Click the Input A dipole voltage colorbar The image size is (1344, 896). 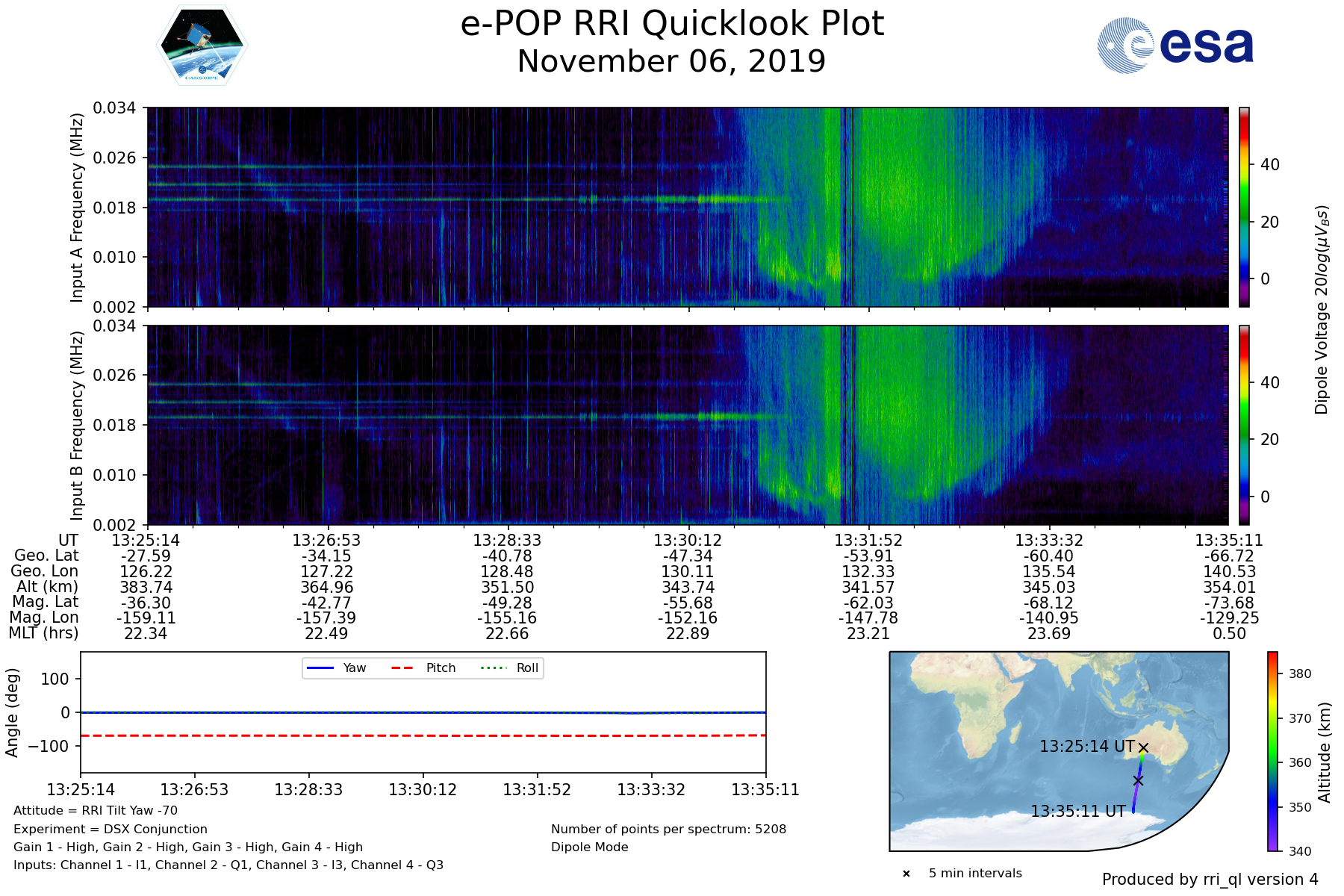click(x=1244, y=207)
